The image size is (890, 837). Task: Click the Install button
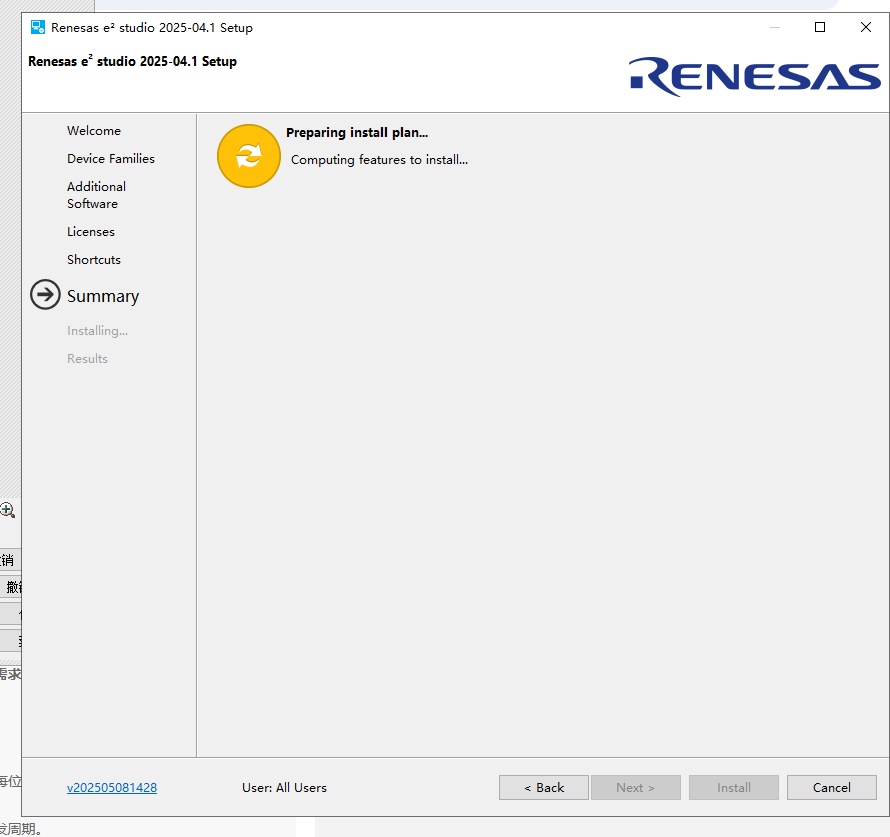coord(734,788)
